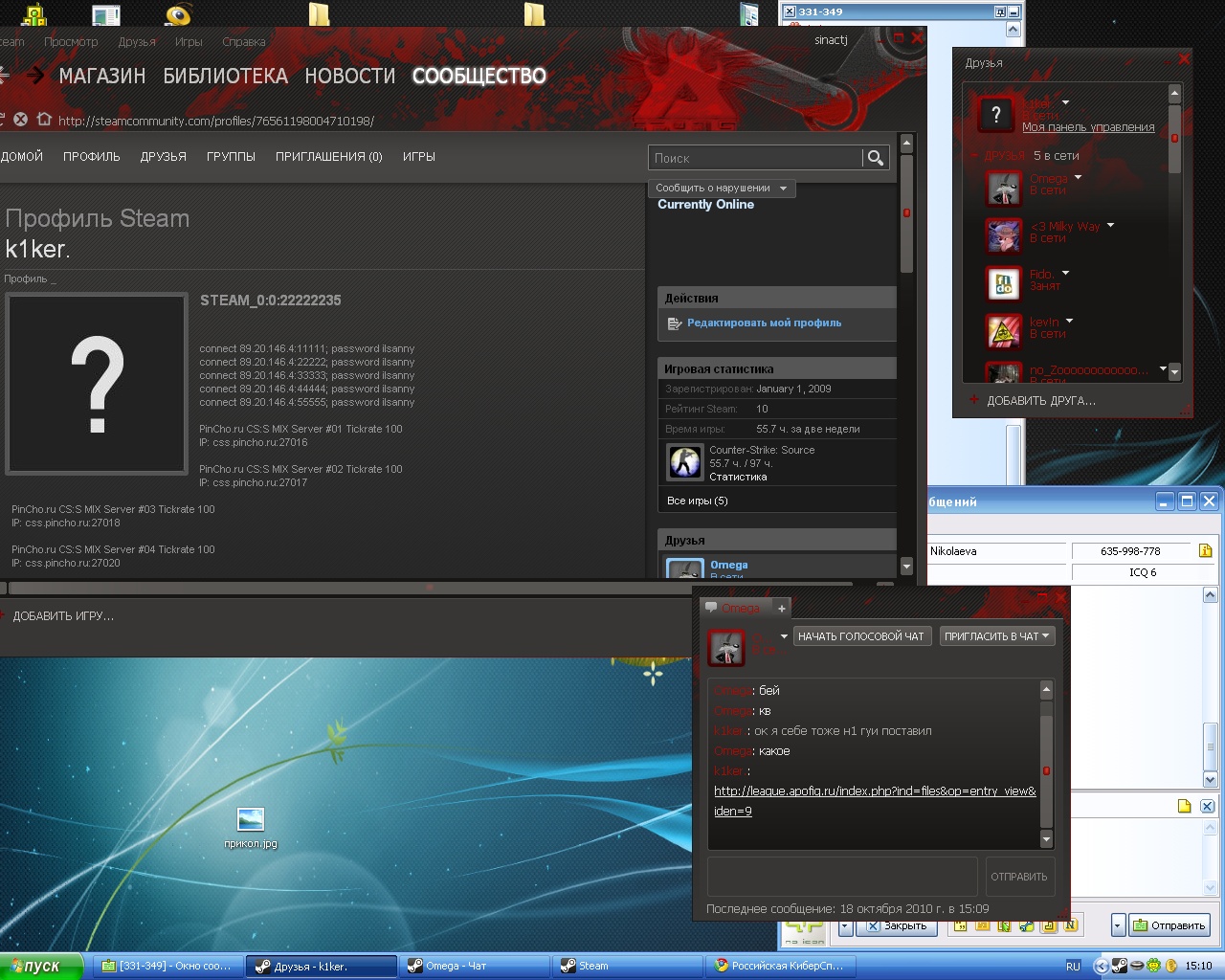Click Все игры (5) link
The image size is (1225, 980).
(x=697, y=501)
